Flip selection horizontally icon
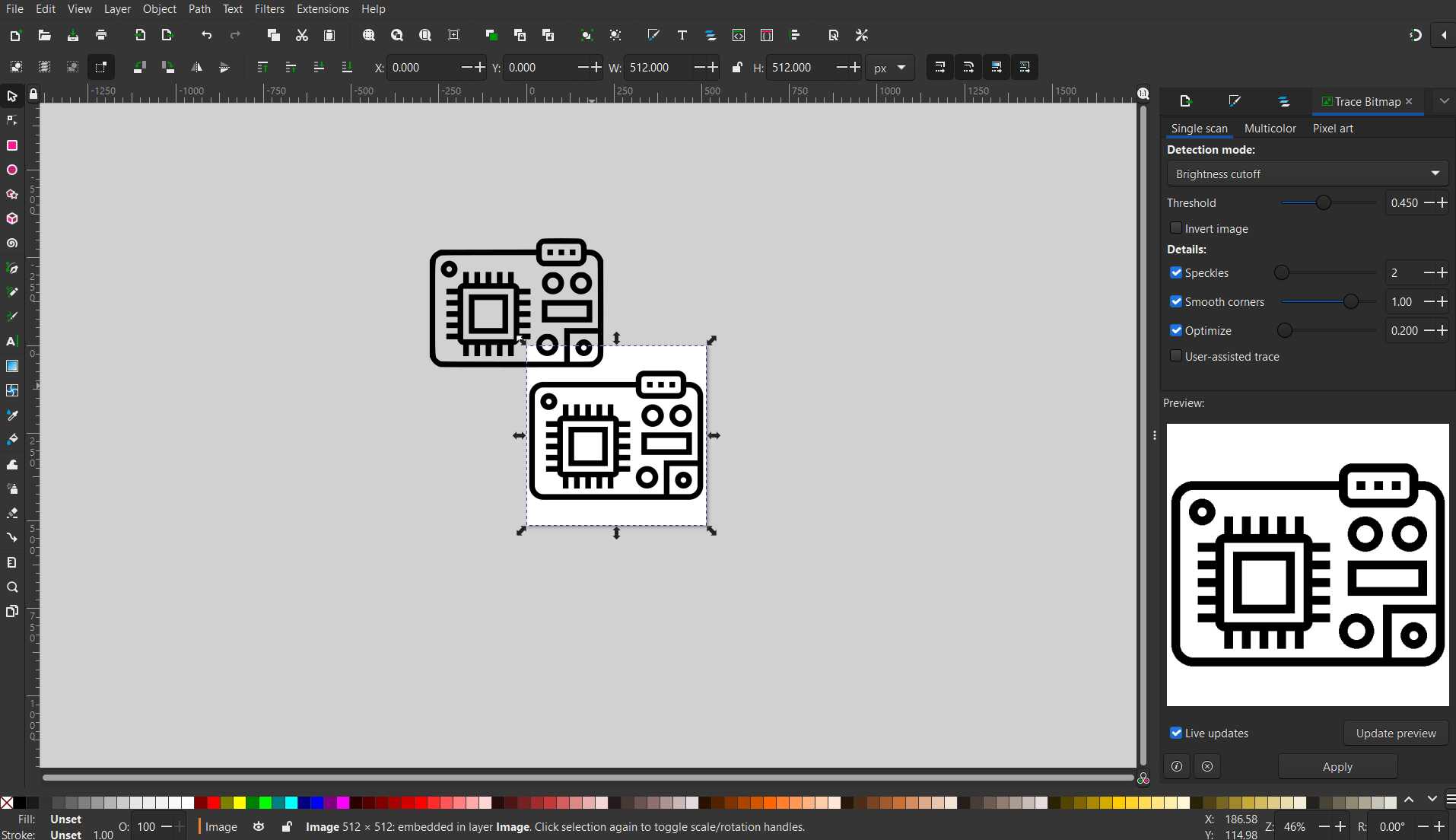The height and width of the screenshot is (840, 1456). [196, 67]
